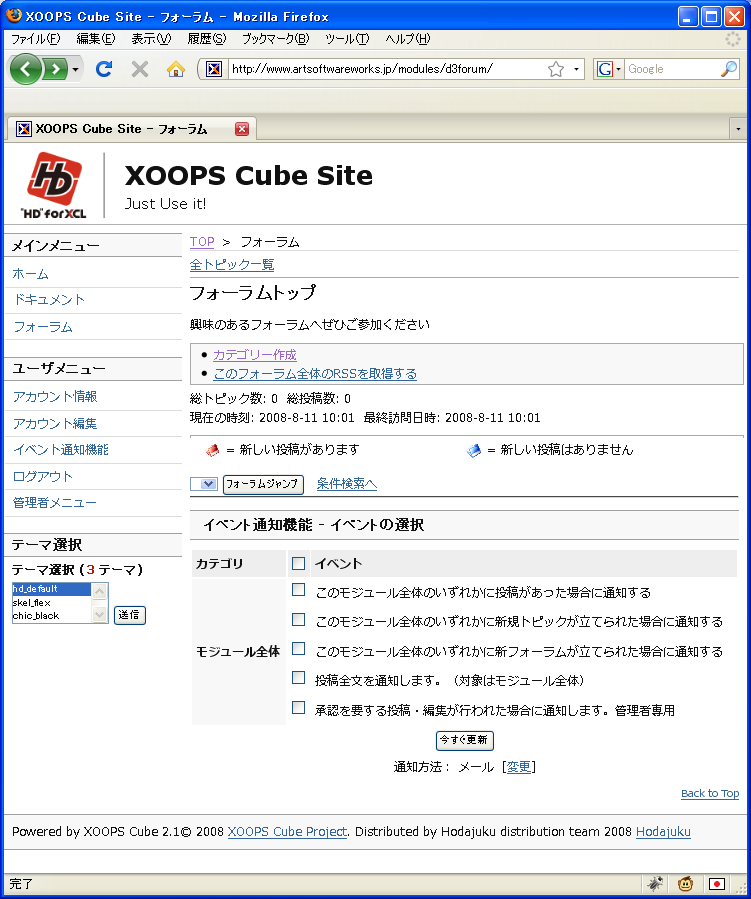Open the search engine selector dropdown
This screenshot has width=751, height=899.
pos(609,69)
